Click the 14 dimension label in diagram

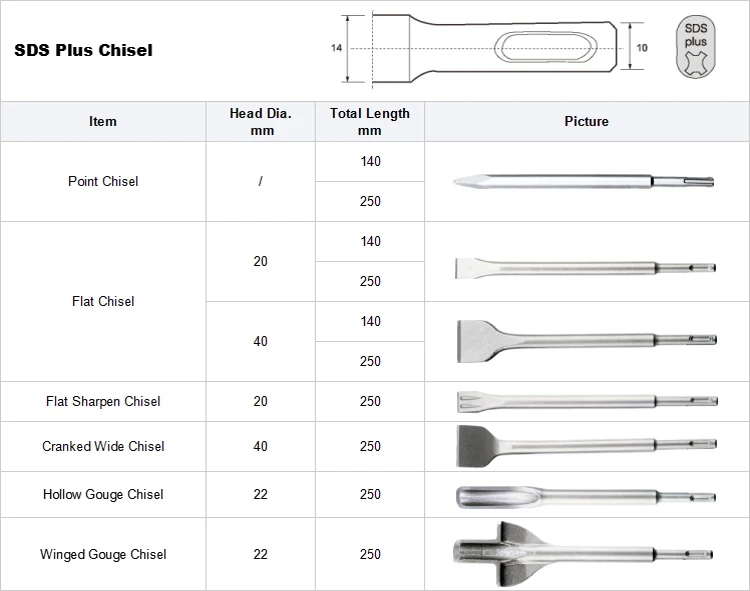(337, 47)
